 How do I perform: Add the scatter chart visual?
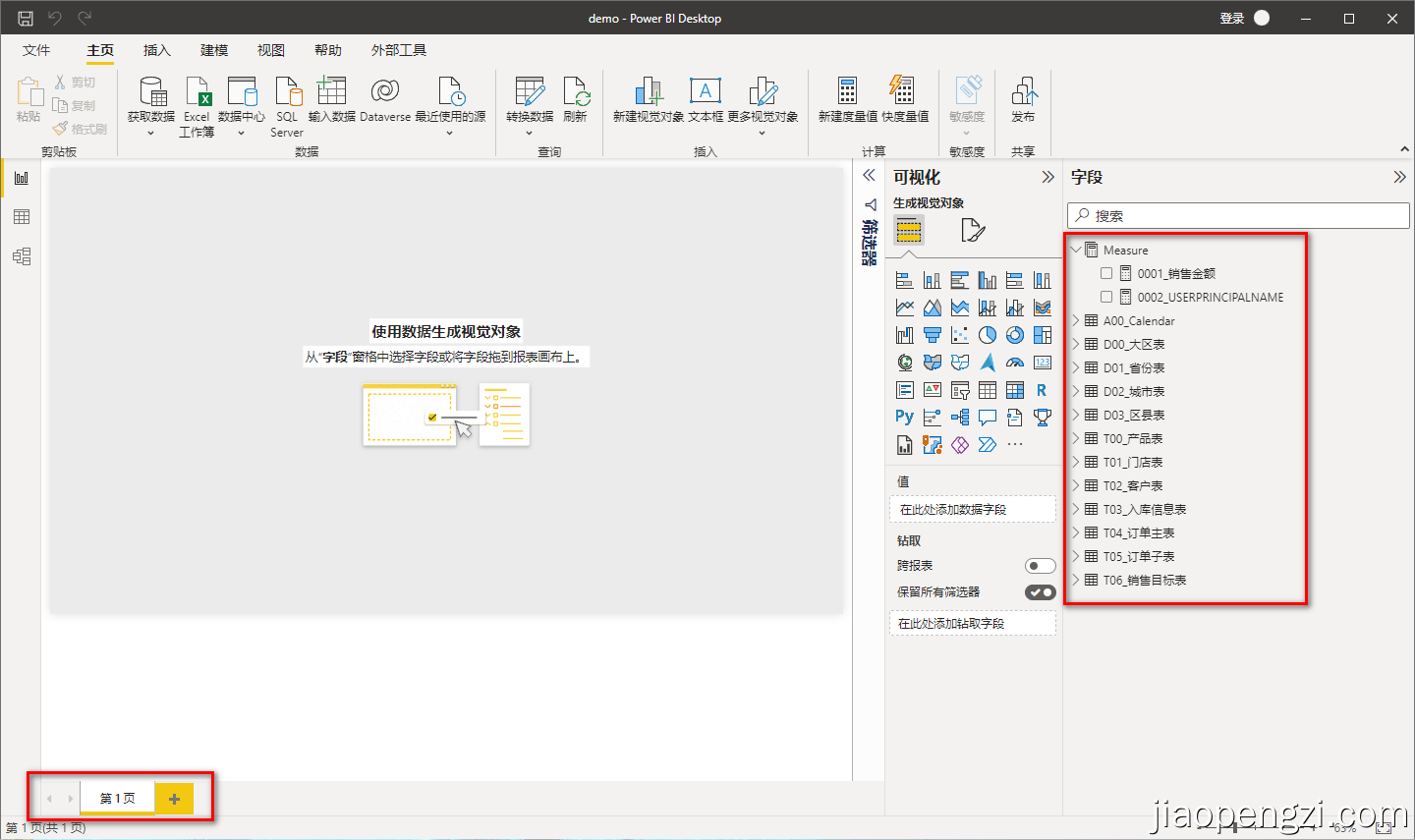click(x=960, y=335)
